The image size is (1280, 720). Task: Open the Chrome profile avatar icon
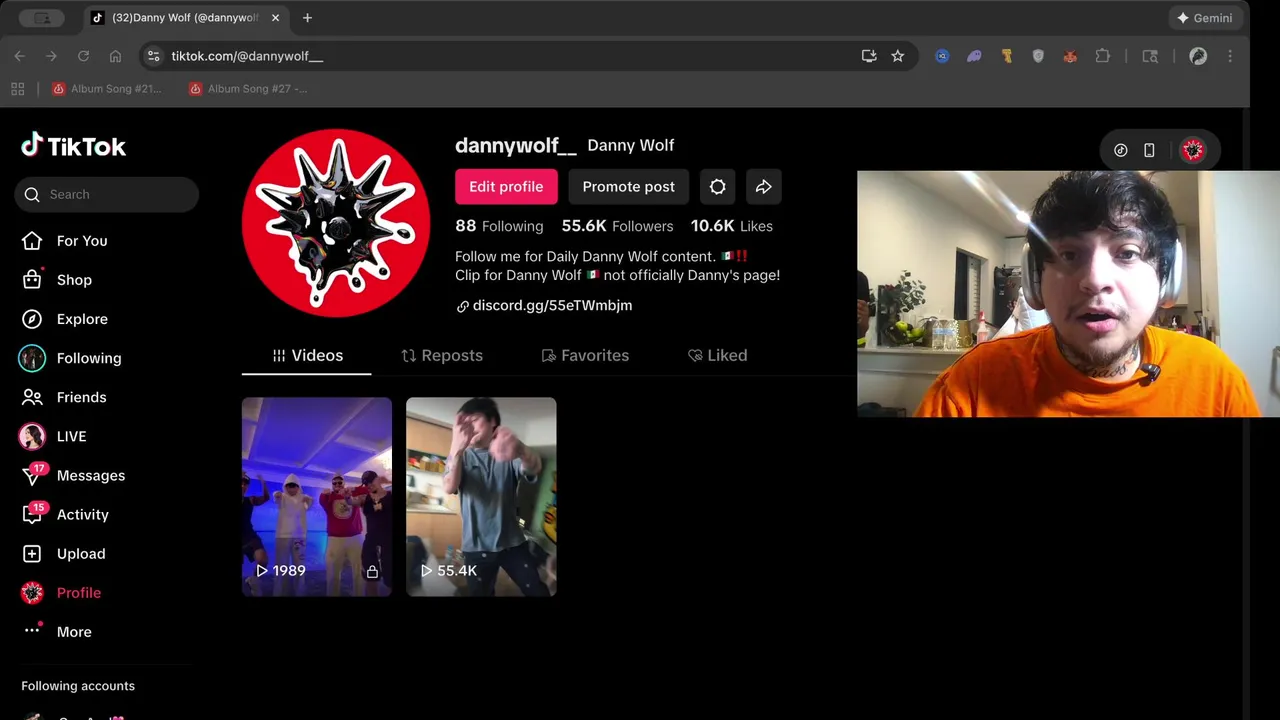tap(1198, 56)
